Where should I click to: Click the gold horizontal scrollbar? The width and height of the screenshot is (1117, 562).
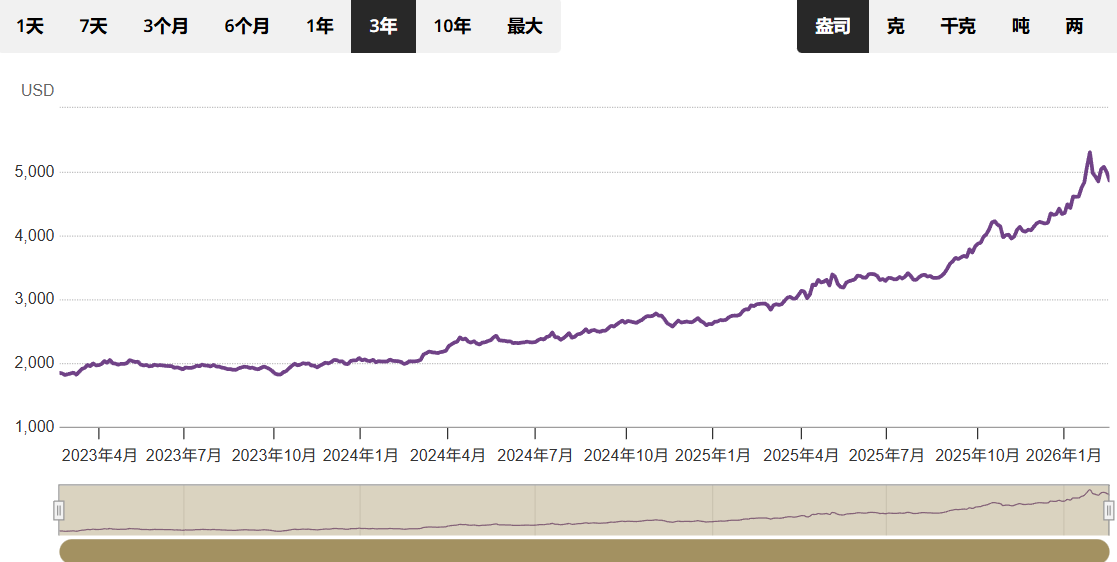(x=584, y=551)
